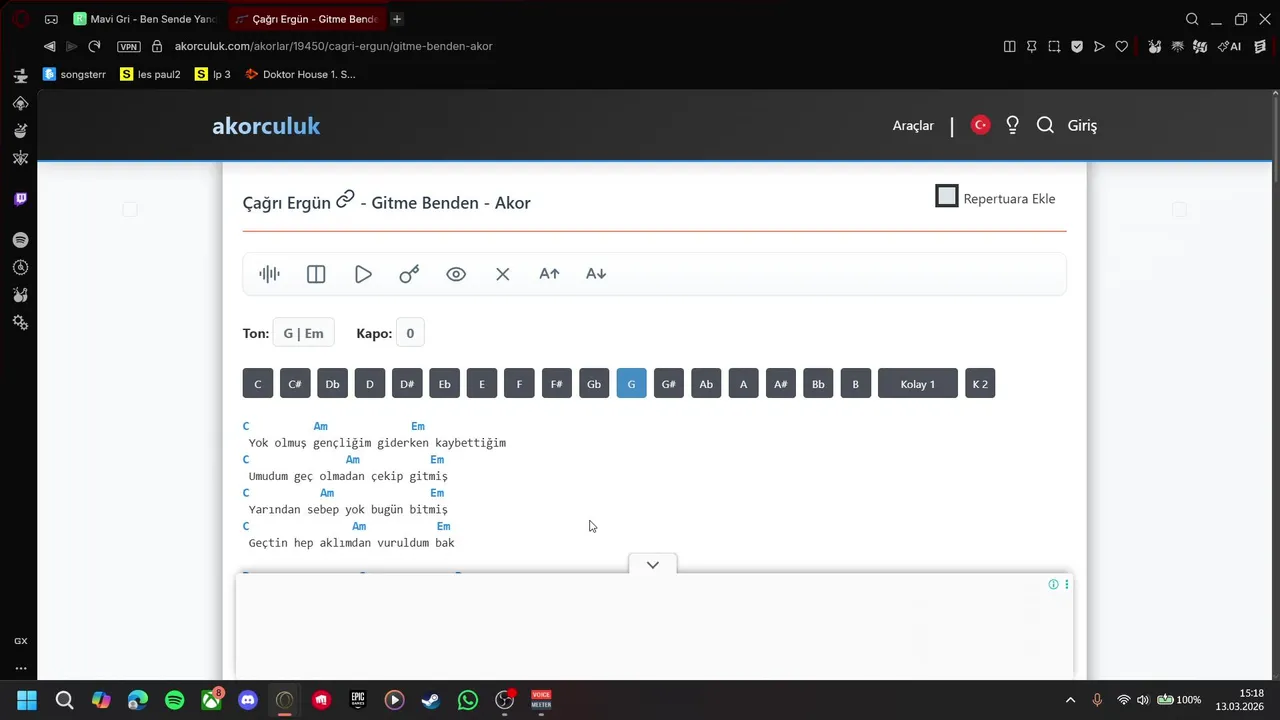The image size is (1280, 720).
Task: Transpose to key D#
Action: point(407,384)
